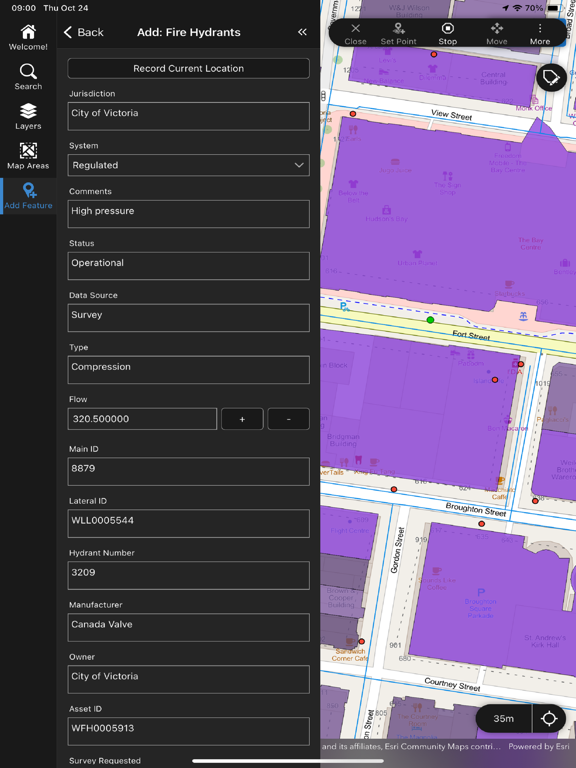
Task: Tap the battery status icon
Action: (554, 8)
